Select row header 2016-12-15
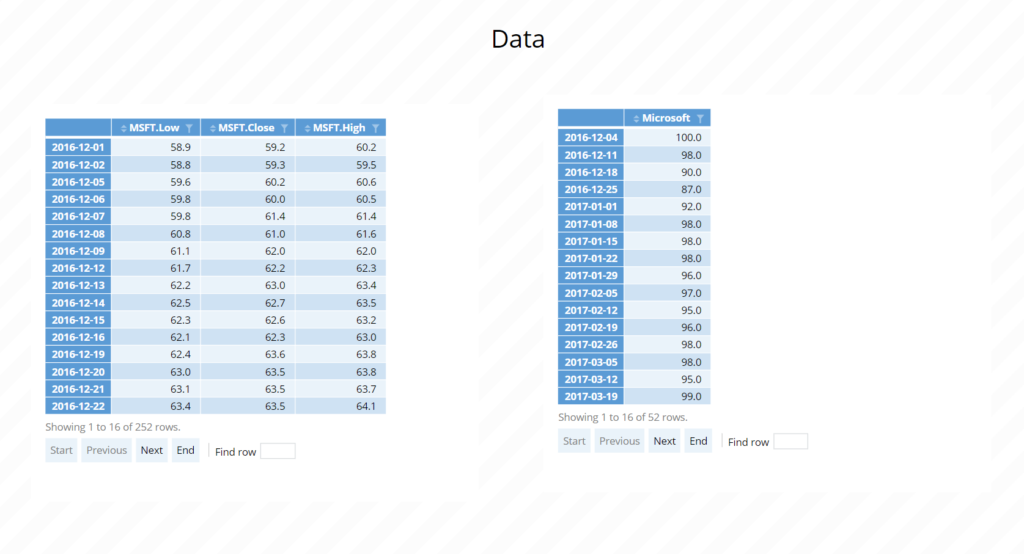This screenshot has width=1024, height=554. coord(78,319)
